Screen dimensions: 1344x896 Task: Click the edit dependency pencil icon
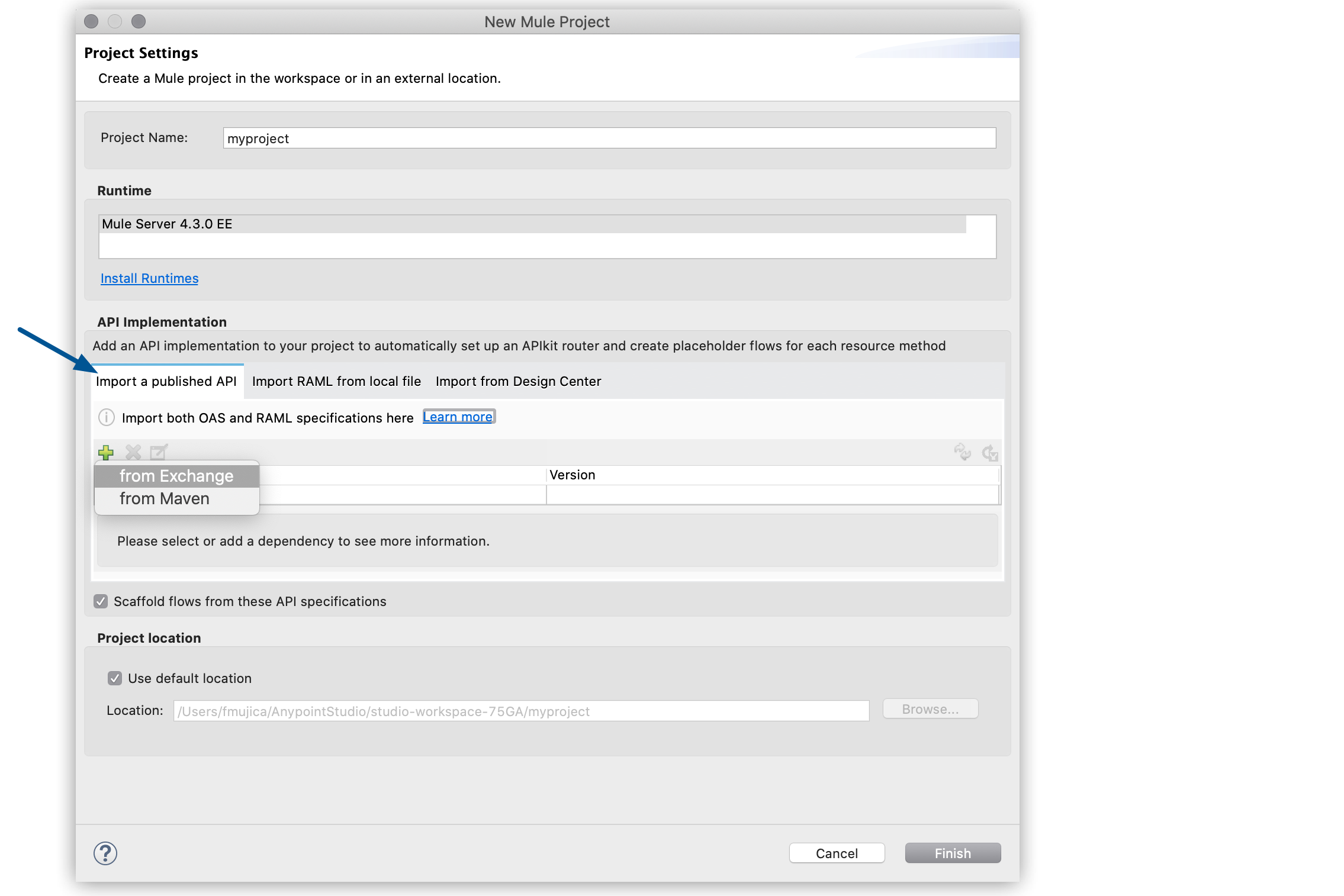pyautogui.click(x=159, y=453)
